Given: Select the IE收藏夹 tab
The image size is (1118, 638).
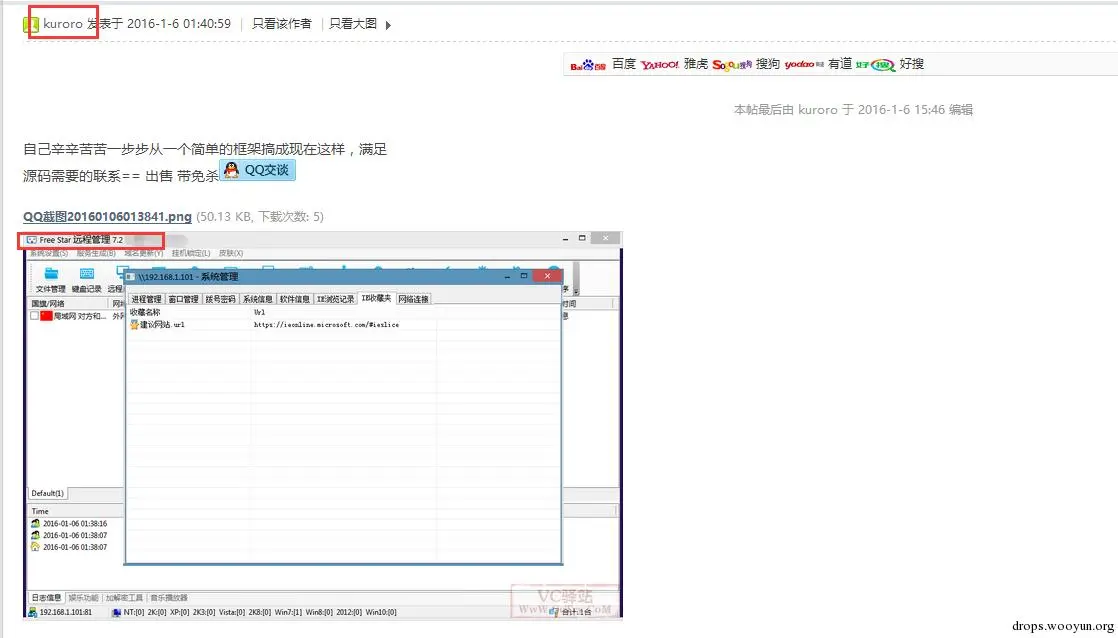Looking at the screenshot, I should (376, 298).
